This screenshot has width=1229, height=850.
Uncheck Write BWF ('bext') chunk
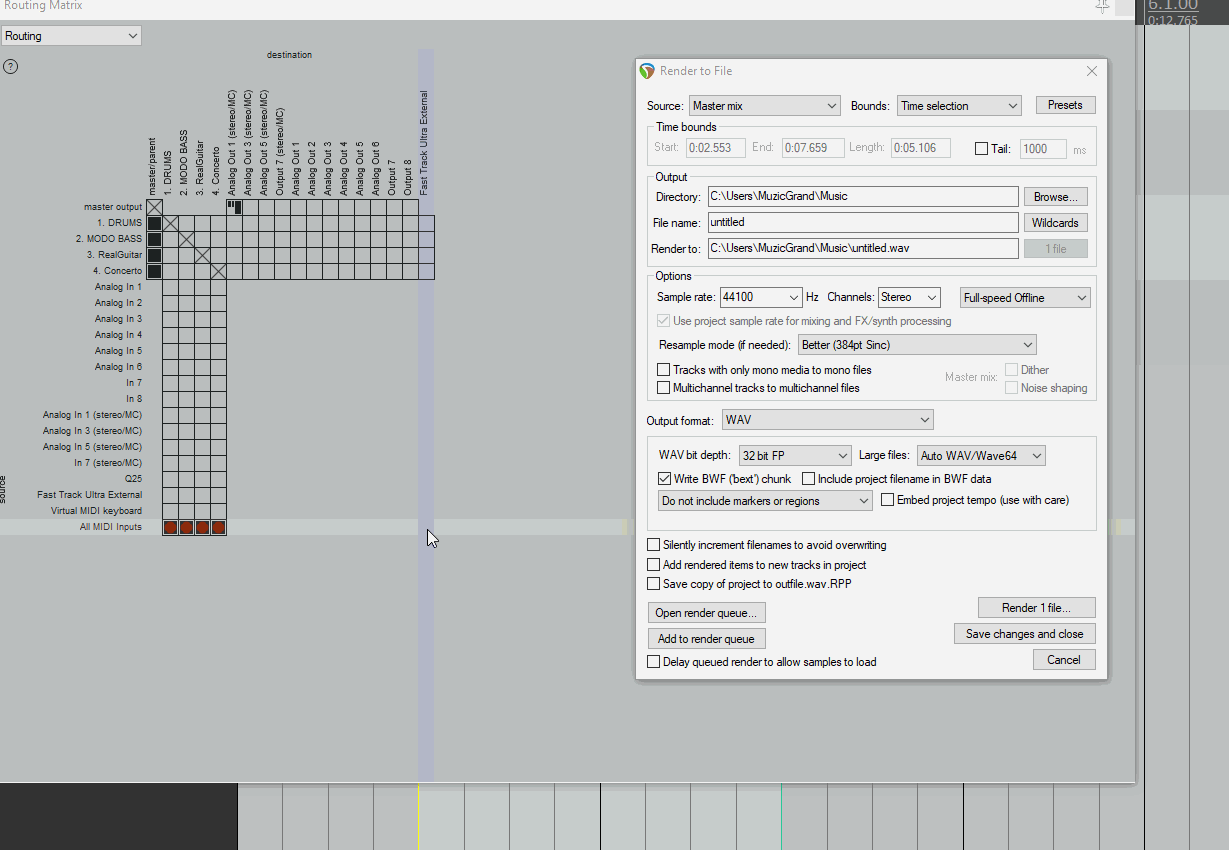(665, 480)
